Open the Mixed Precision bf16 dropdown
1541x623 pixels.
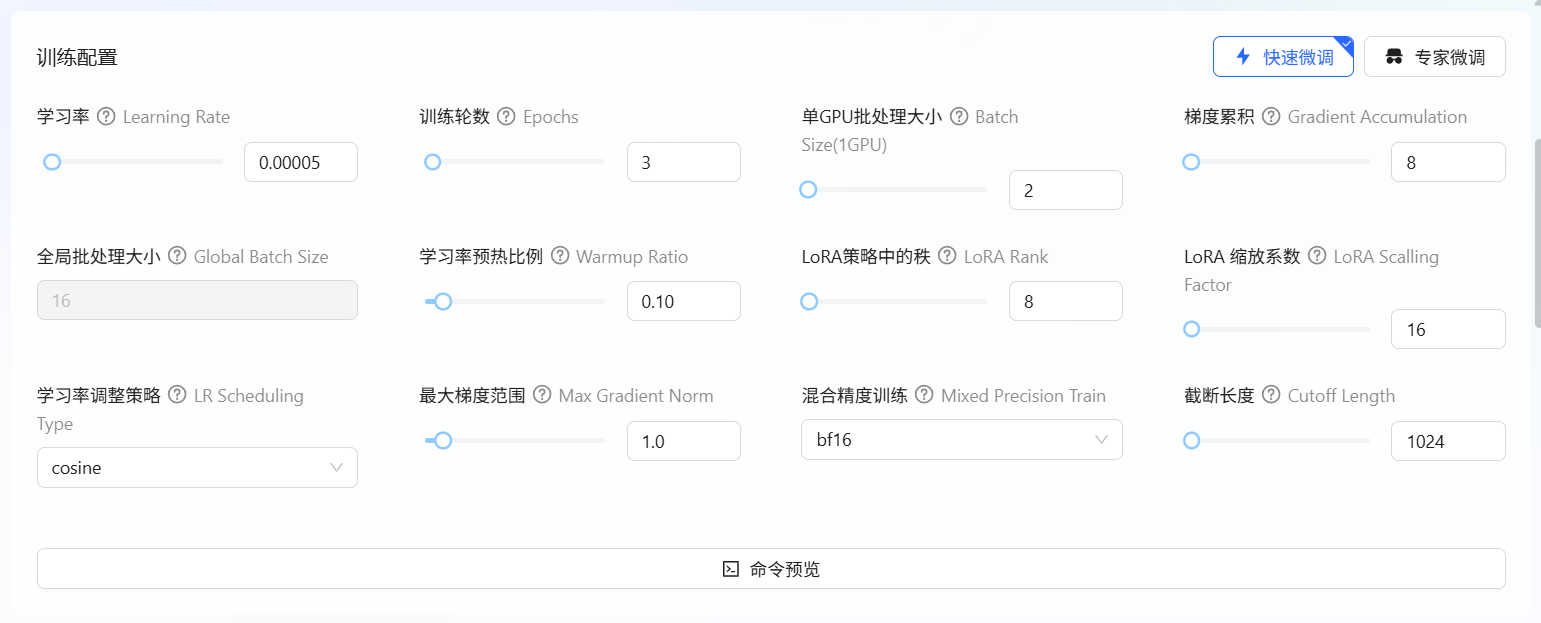coord(961,439)
